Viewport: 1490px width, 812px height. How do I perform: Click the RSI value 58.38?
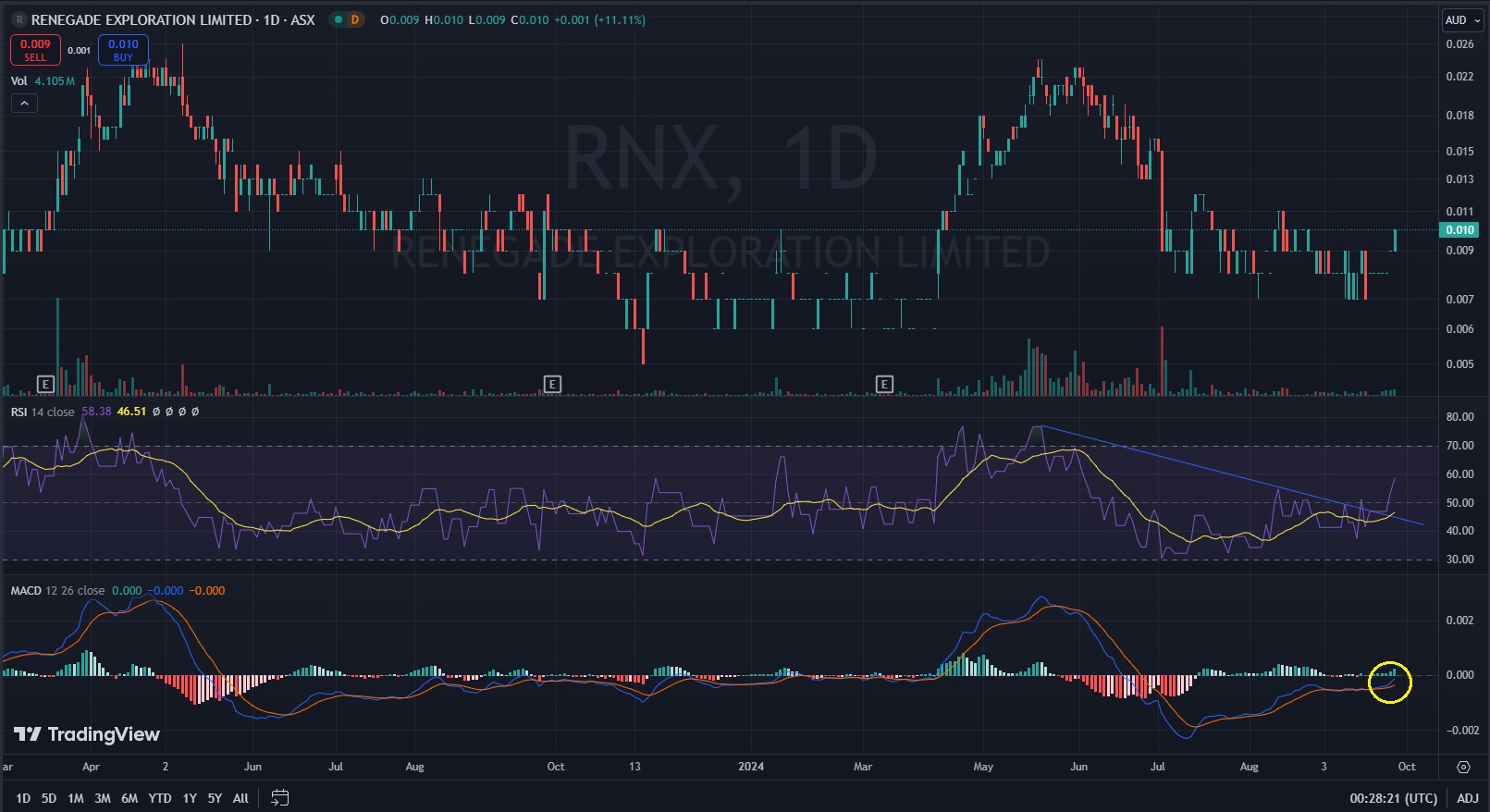coord(96,412)
